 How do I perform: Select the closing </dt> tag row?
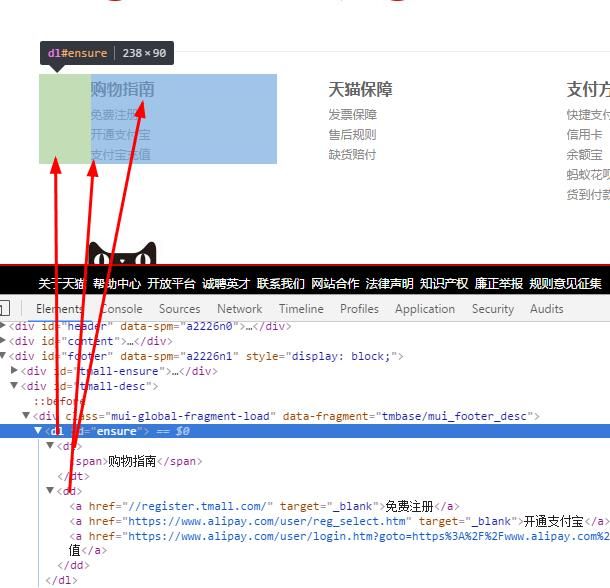[73, 476]
